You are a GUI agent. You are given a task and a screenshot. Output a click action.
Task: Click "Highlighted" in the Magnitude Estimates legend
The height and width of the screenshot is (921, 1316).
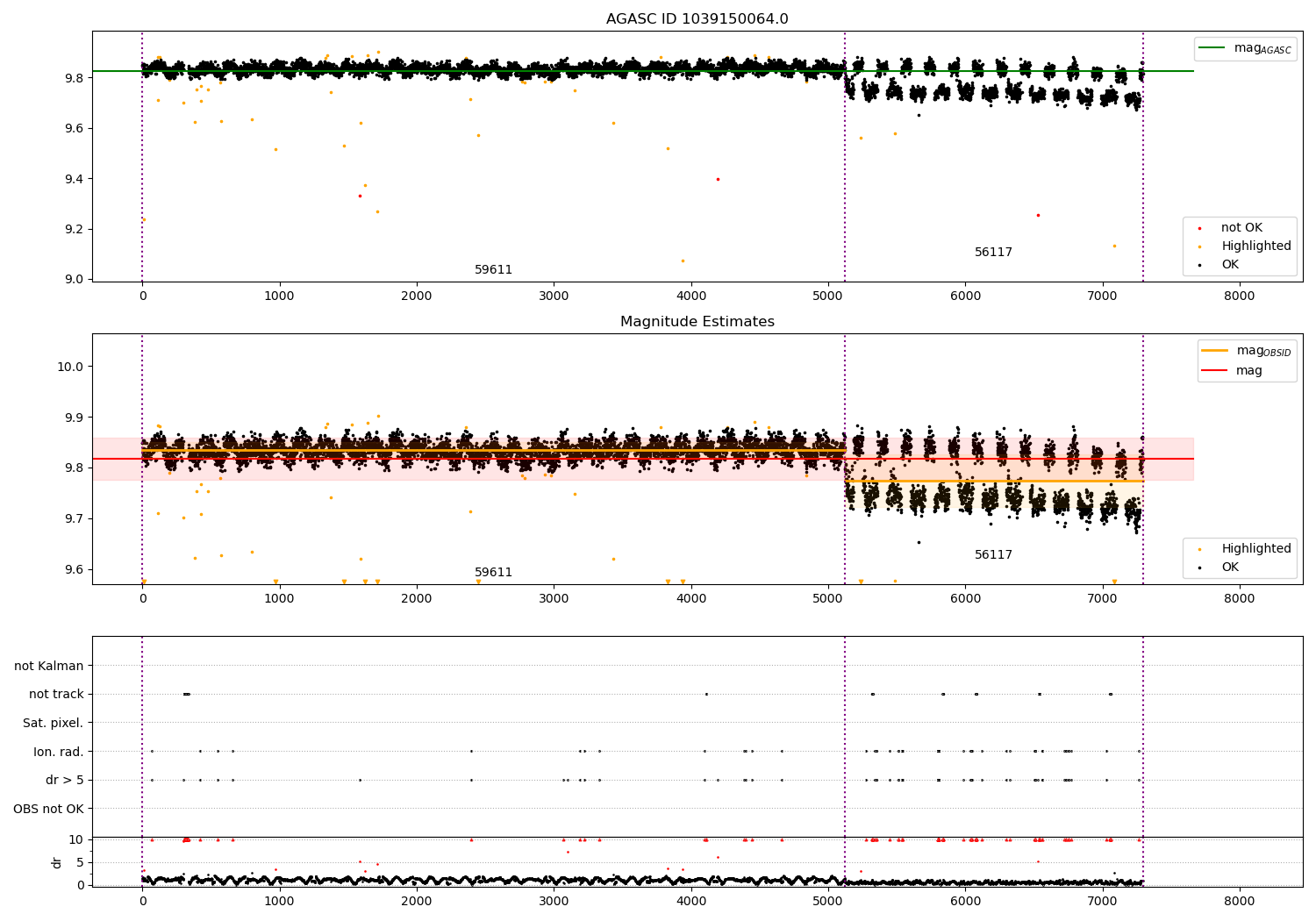(1256, 549)
